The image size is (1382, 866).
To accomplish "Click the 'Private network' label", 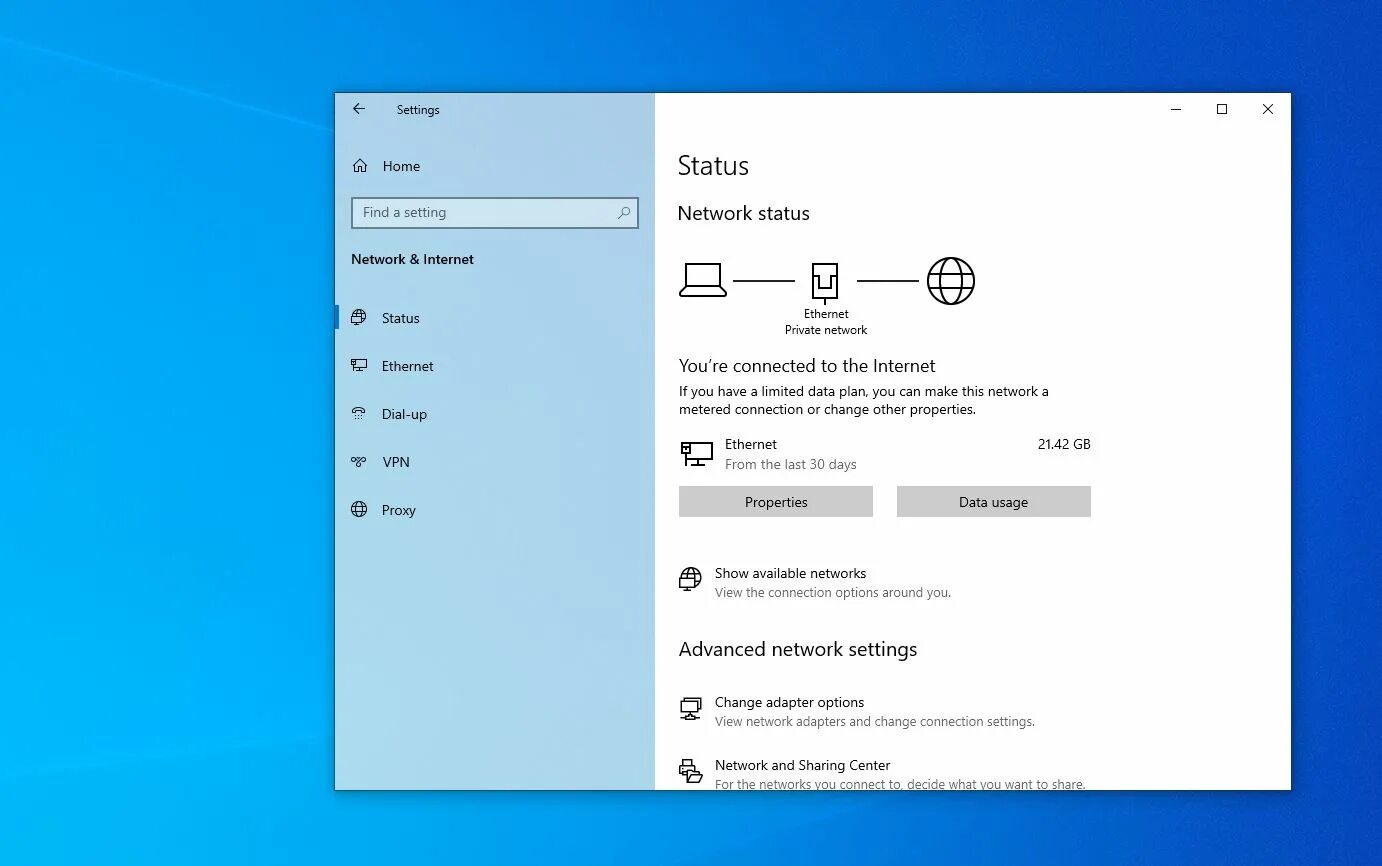I will click(826, 330).
